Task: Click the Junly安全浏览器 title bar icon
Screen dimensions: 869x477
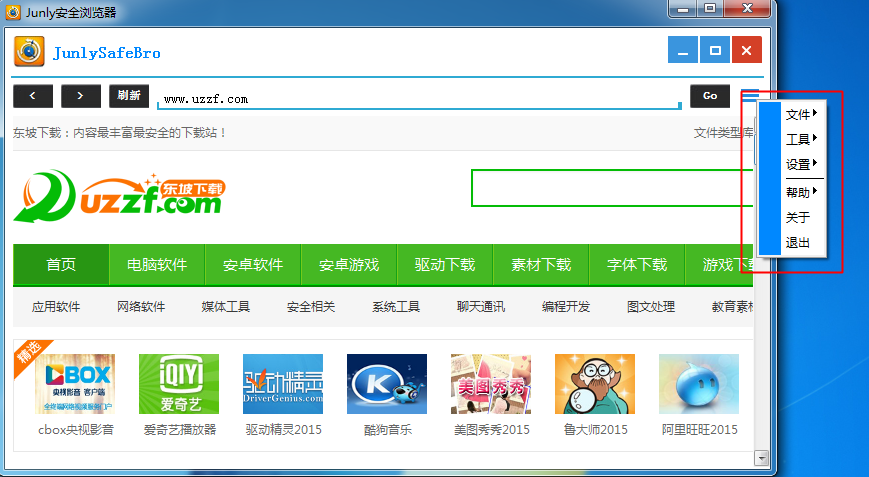Action: click(x=13, y=12)
